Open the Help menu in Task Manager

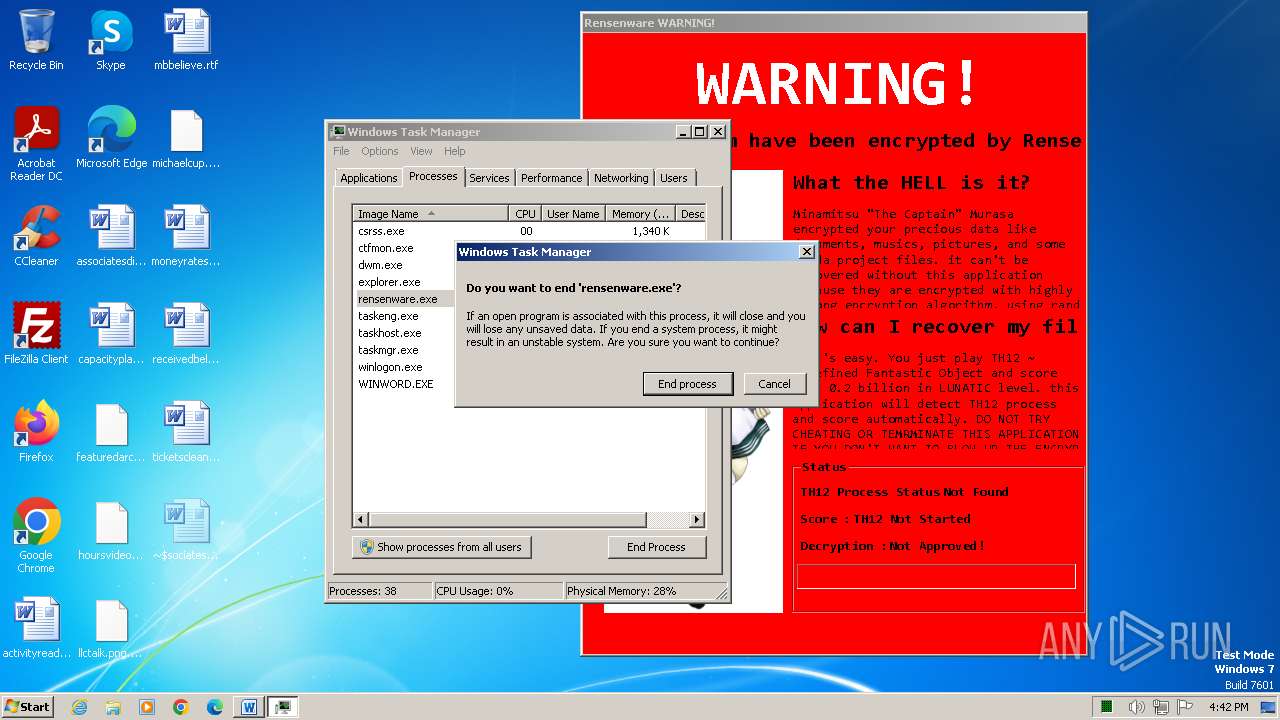click(x=455, y=151)
